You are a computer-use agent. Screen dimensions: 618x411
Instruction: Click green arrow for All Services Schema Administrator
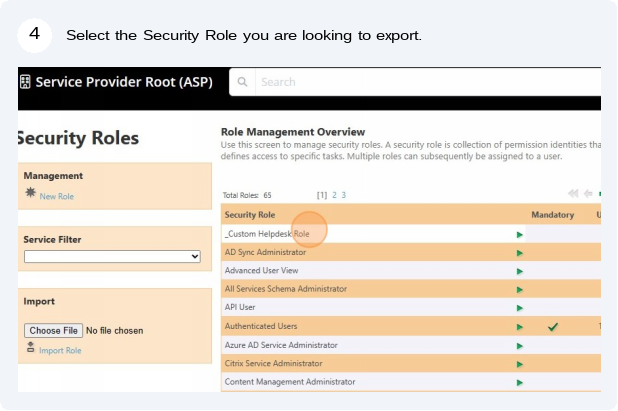tap(519, 290)
